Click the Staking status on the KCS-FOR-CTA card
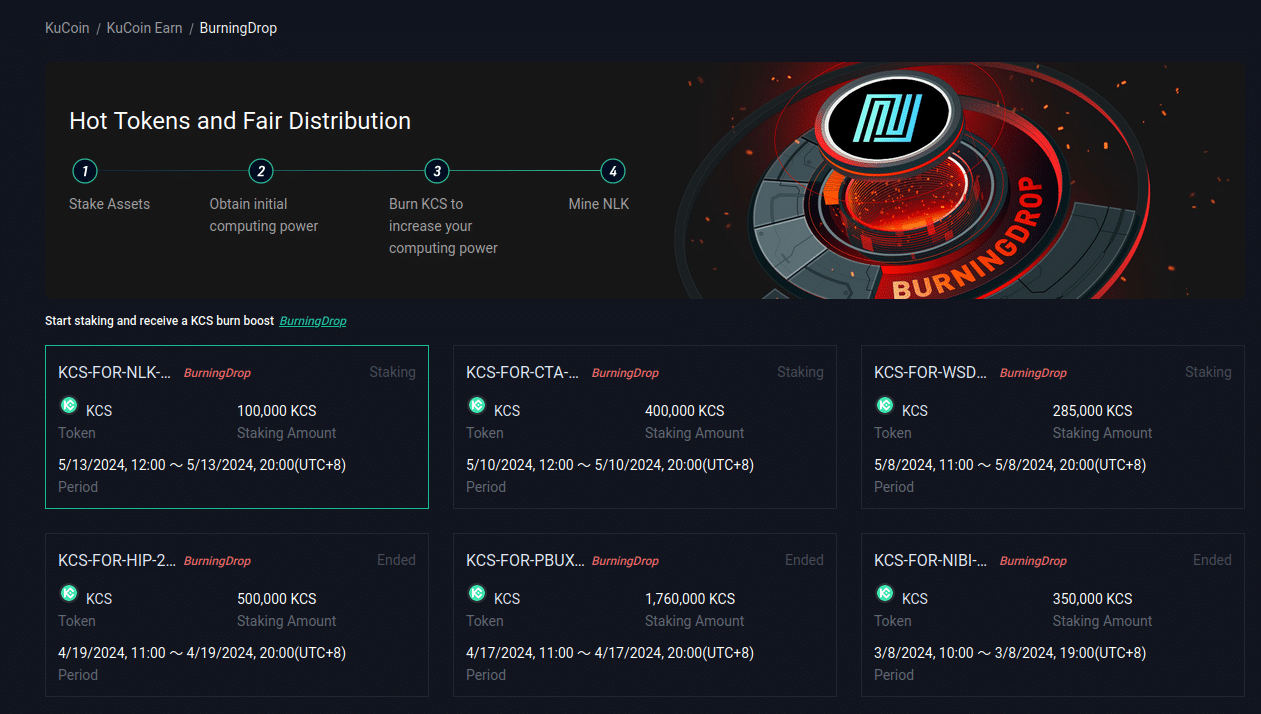 point(800,372)
